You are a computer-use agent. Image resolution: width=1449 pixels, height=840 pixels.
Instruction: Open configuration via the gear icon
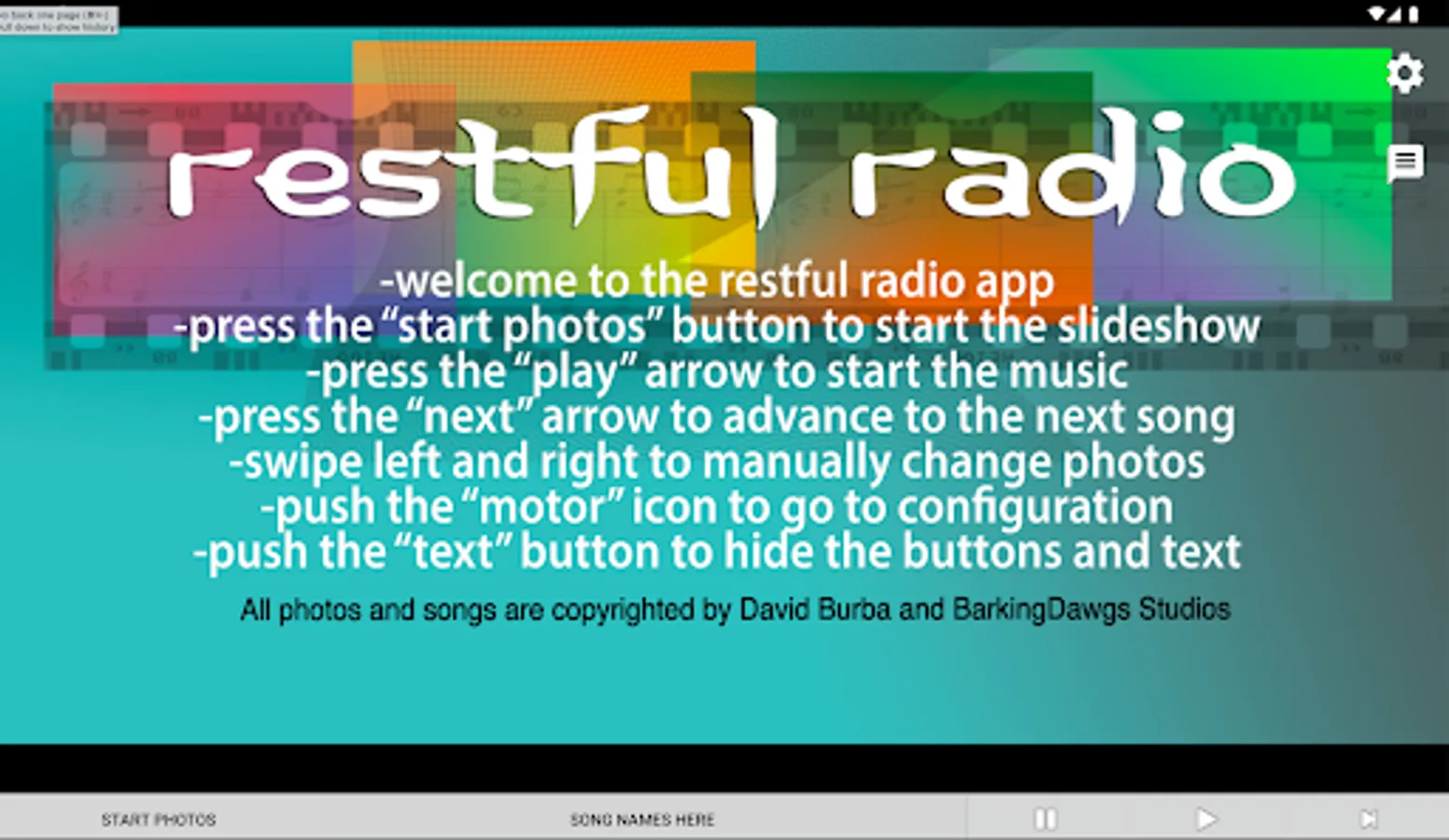pos(1404,73)
